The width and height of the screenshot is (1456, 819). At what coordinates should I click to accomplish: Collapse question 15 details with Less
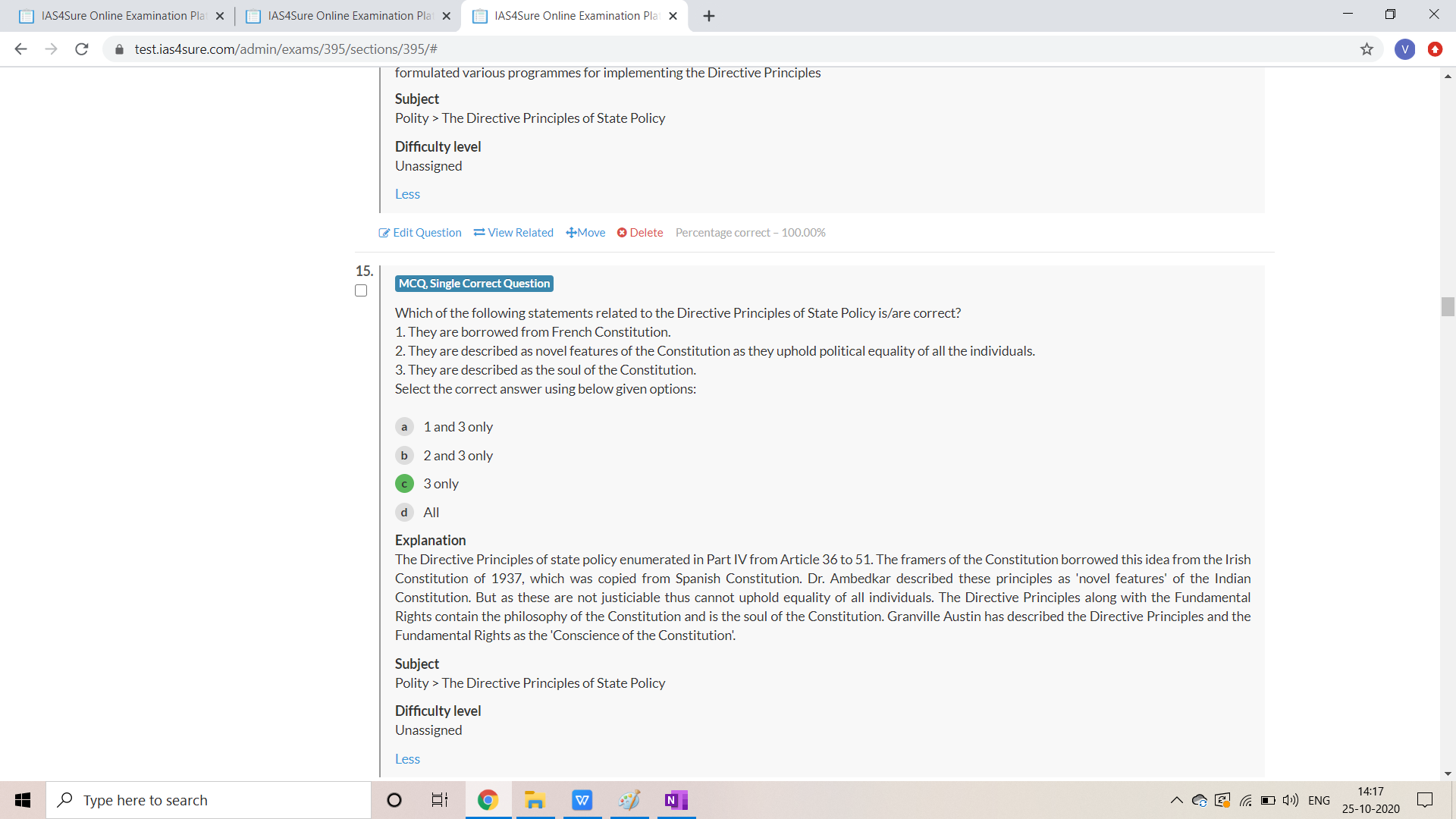(407, 759)
